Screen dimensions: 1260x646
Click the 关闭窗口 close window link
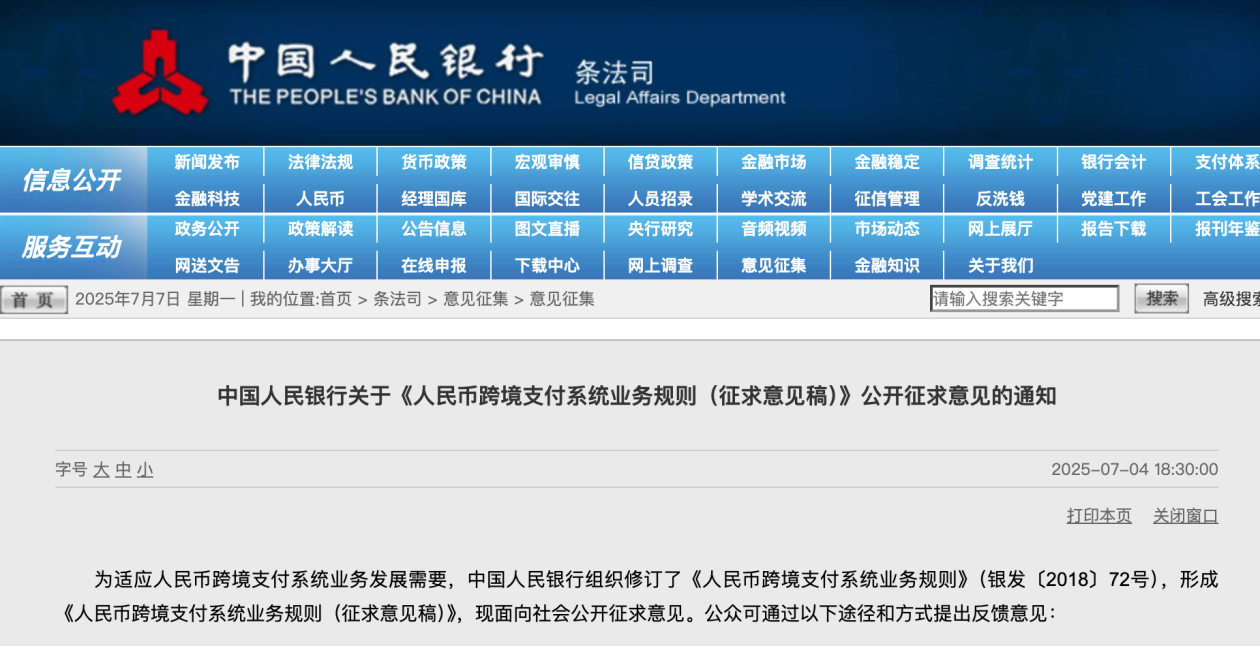click(1186, 516)
